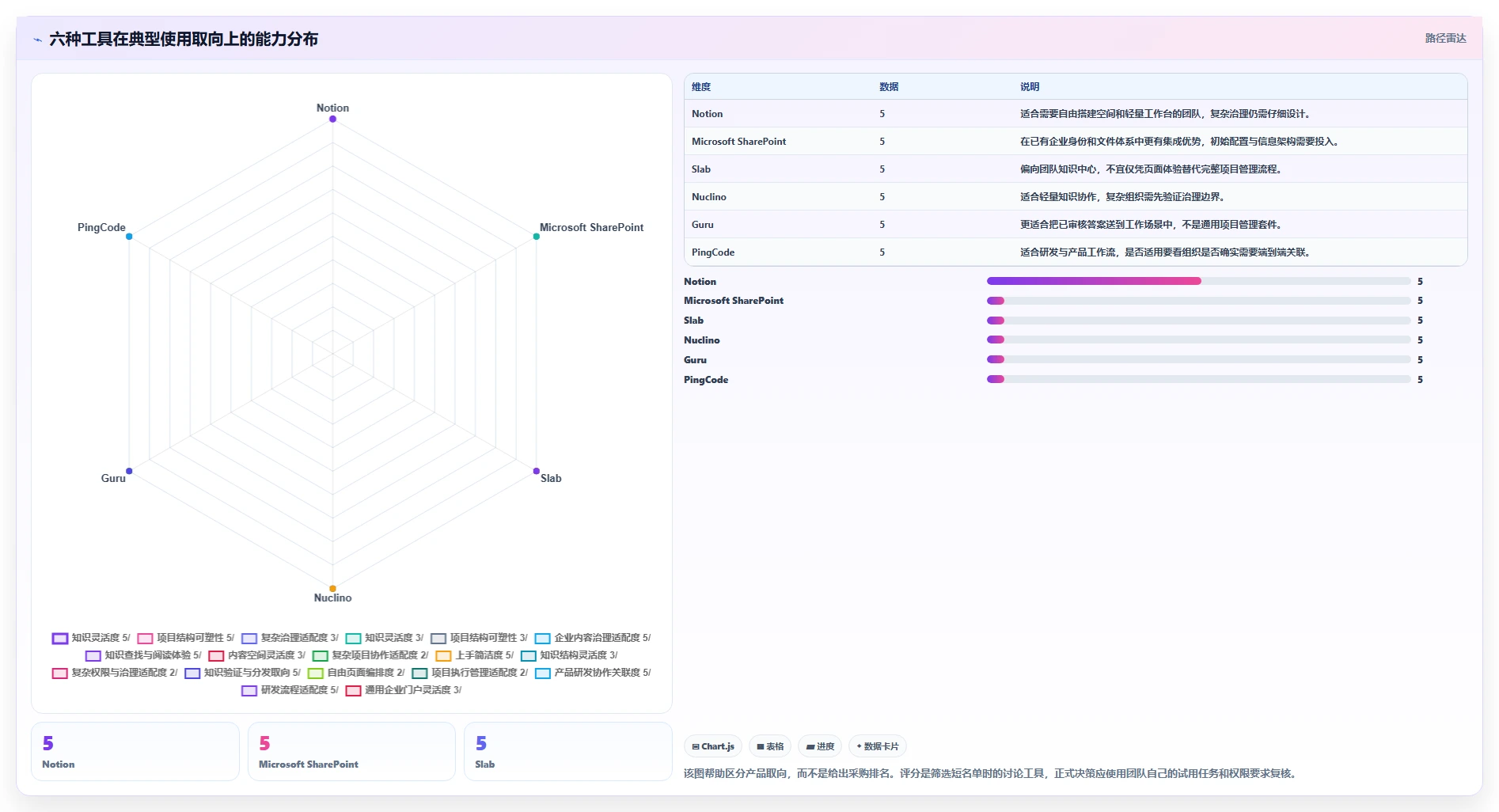Screen dimensions: 1499x812
Task: Click the 通用企业门户灵活度 3/ legend swatch
Action: pos(353,690)
